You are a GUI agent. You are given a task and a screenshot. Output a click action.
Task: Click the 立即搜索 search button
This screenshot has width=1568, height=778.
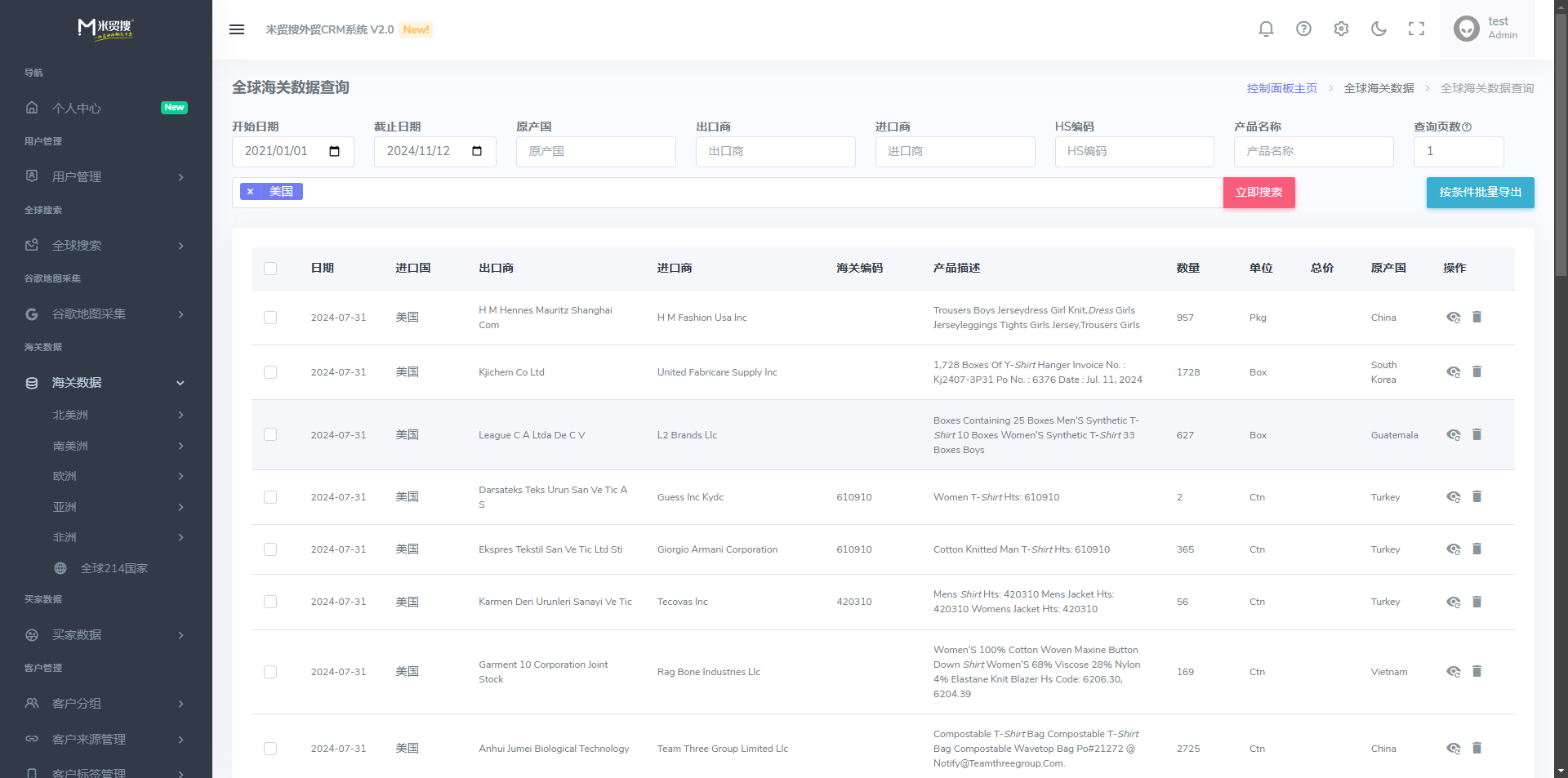tap(1258, 193)
